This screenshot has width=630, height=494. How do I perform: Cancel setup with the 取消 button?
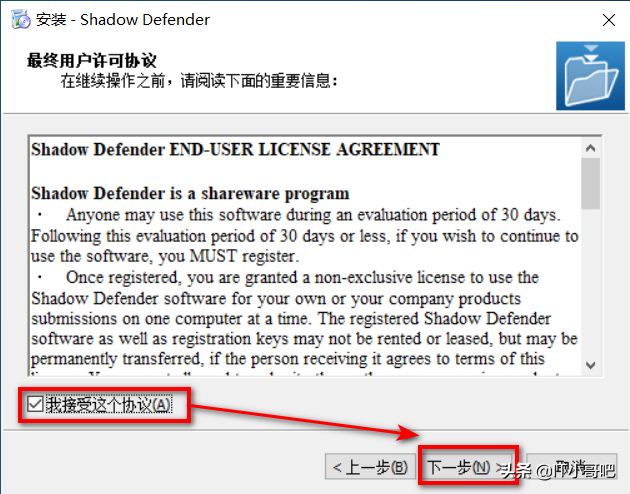pyautogui.click(x=572, y=467)
